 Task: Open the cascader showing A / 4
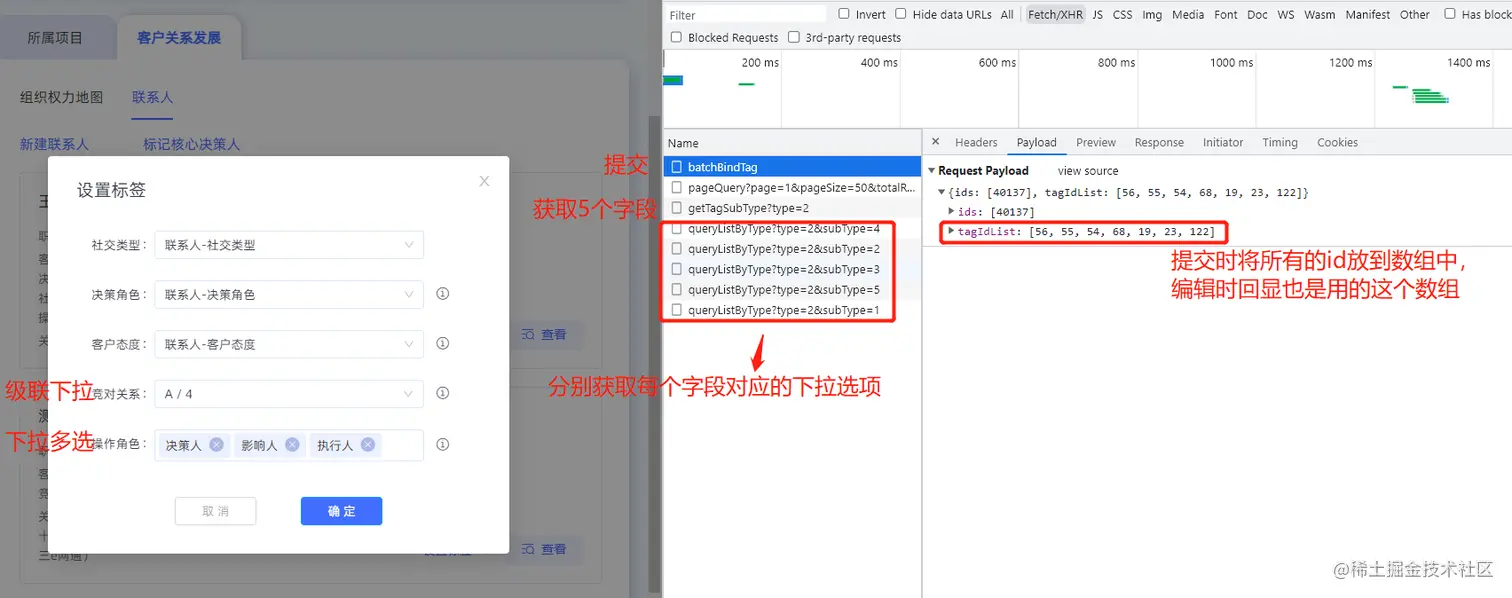[x=289, y=393]
